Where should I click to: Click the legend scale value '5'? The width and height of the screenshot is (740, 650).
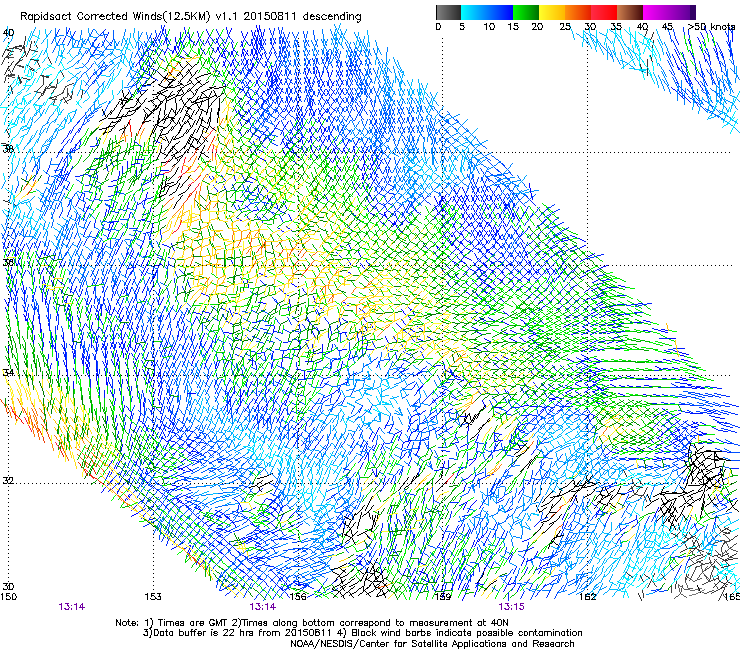click(x=462, y=27)
